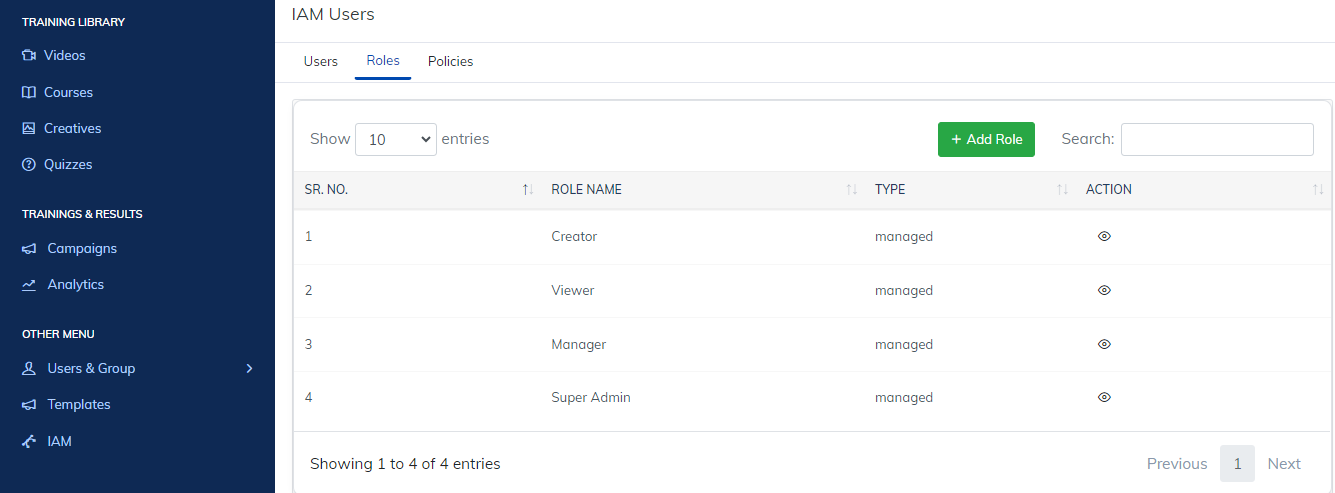Switch to the Policies tab
1335x493 pixels.
coord(450,61)
